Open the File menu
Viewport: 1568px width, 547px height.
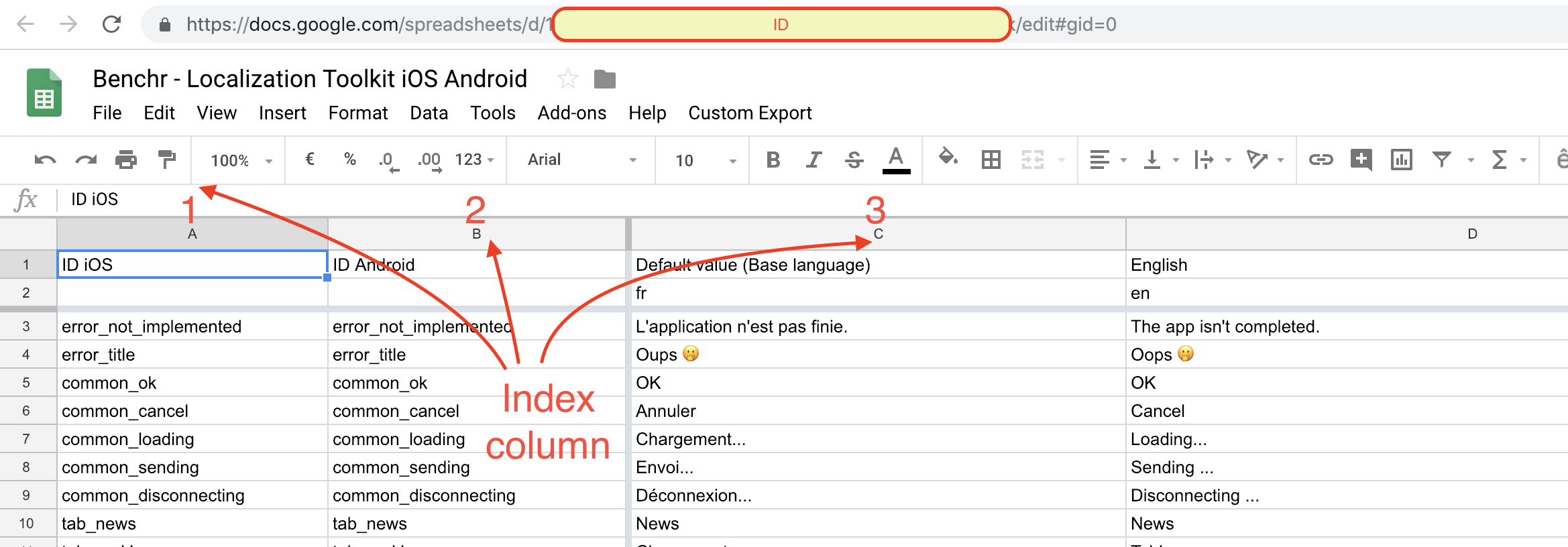click(107, 113)
